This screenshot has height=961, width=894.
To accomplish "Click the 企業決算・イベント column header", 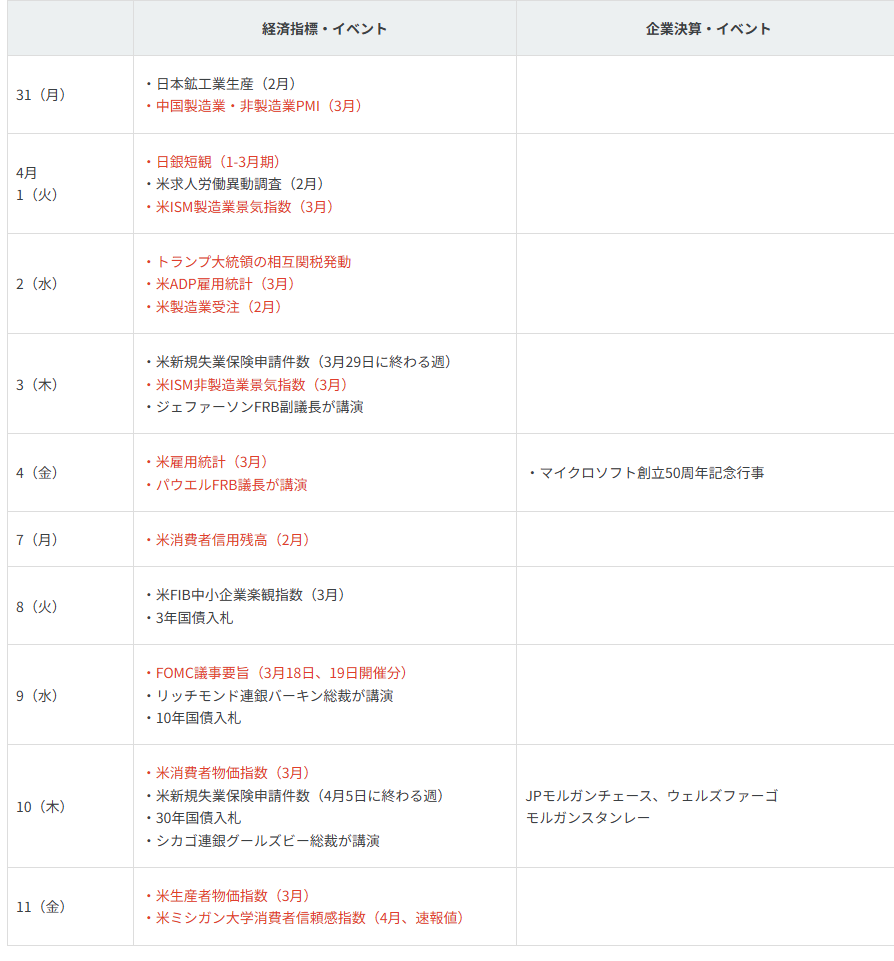I will 708,28.
